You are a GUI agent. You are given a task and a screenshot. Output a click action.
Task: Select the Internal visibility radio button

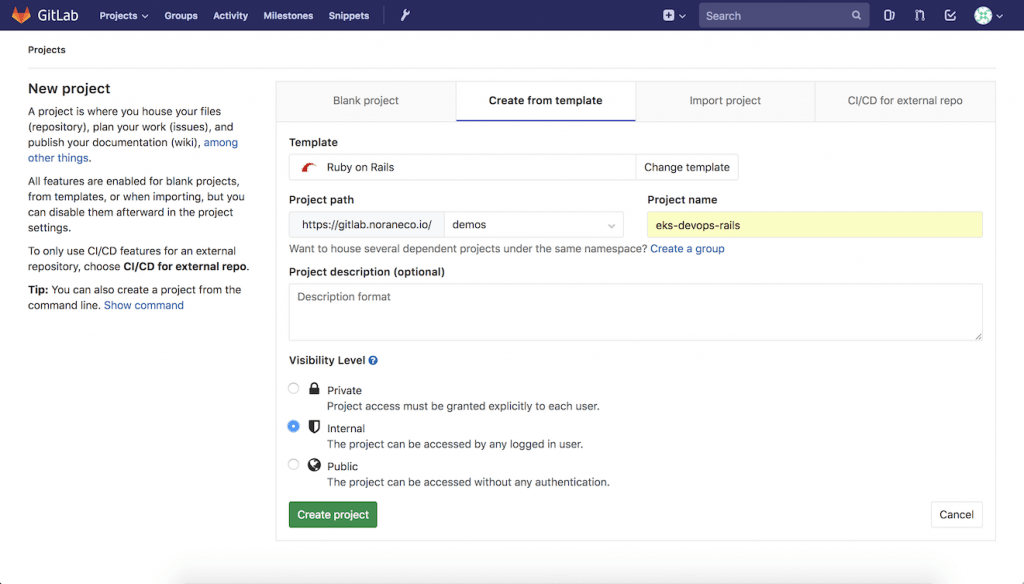tap(294, 427)
